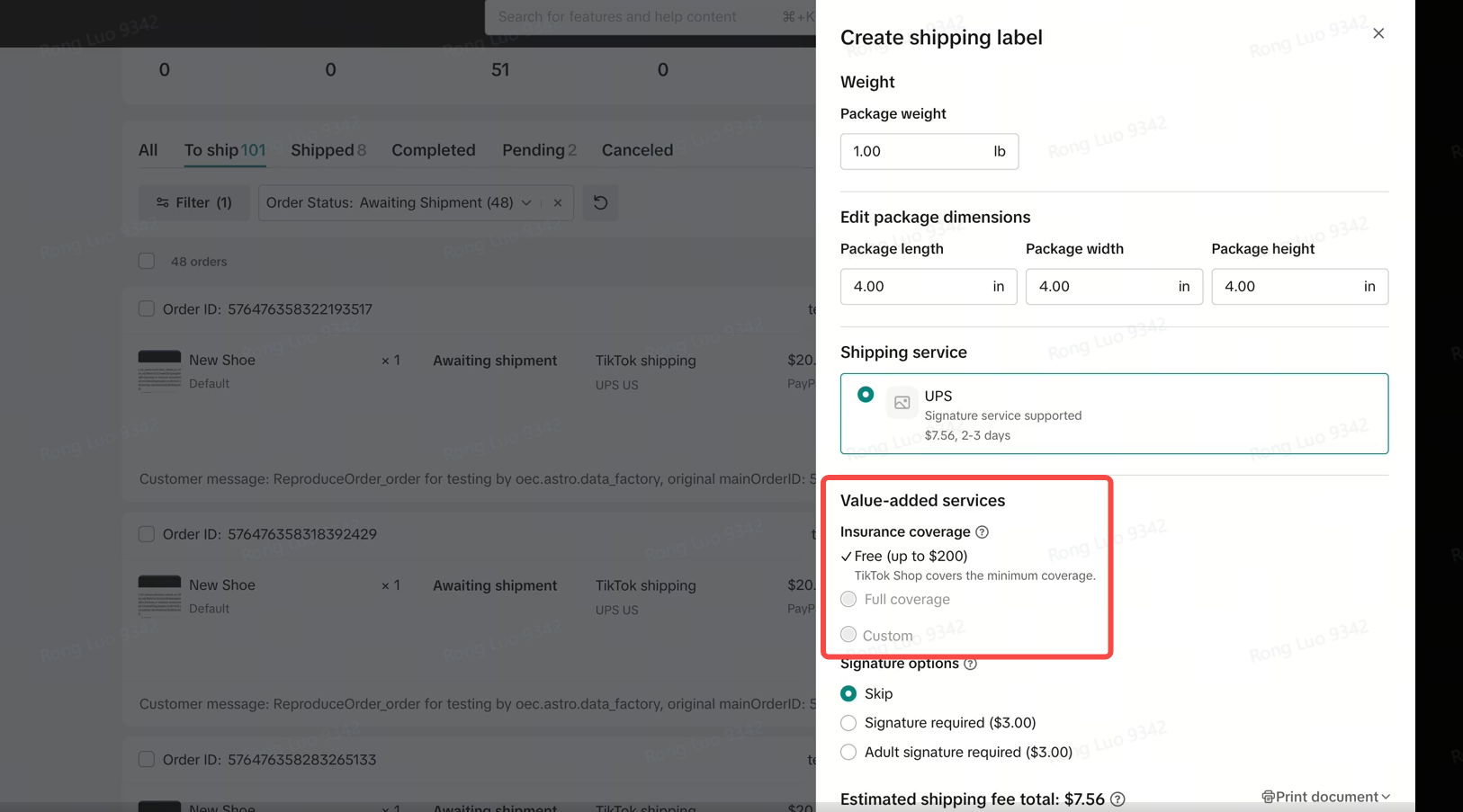Open the Completed orders tab

(433, 150)
